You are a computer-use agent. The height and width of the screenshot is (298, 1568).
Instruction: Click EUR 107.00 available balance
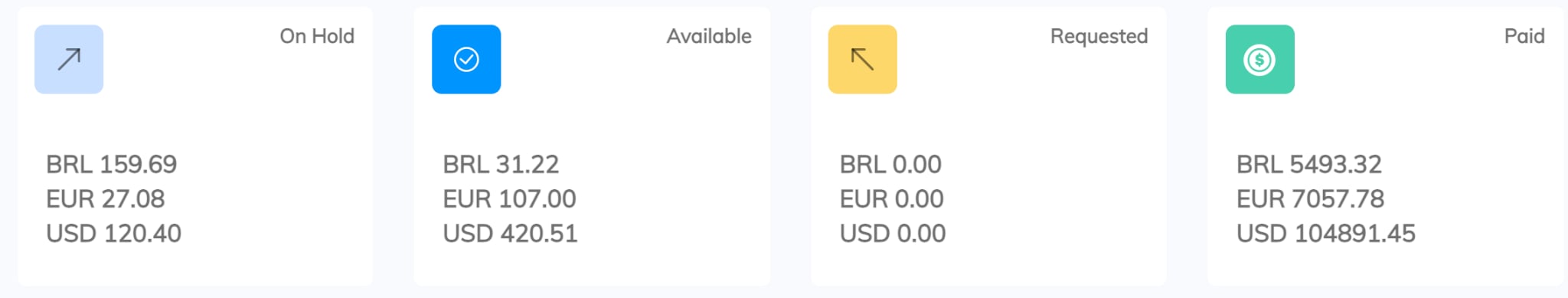[510, 198]
